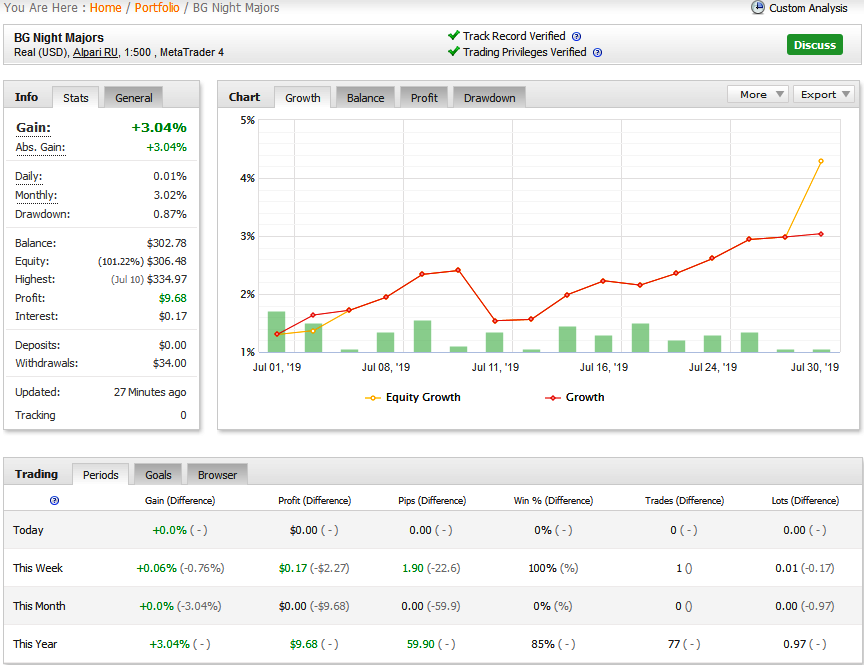
Task: Click the Pips (Difference) column header
Action: coord(432,500)
